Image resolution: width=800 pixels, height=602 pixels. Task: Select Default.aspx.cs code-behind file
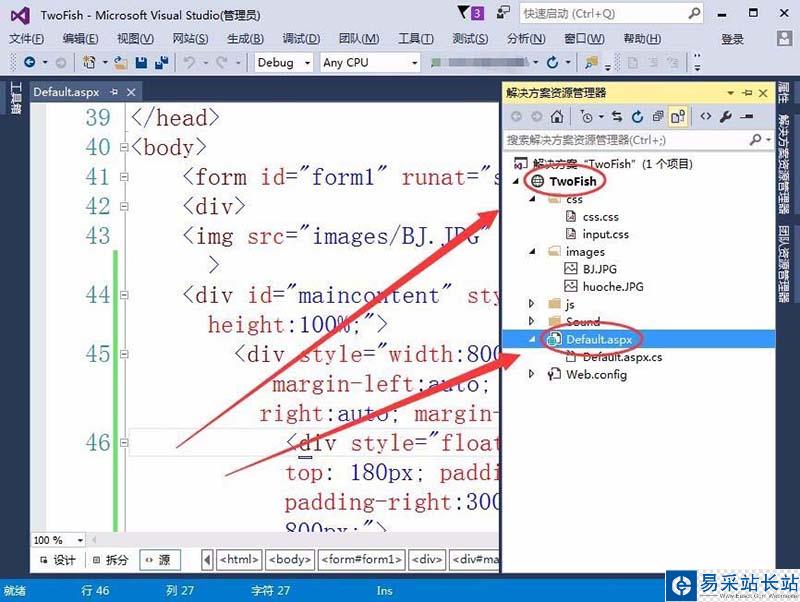(622, 357)
